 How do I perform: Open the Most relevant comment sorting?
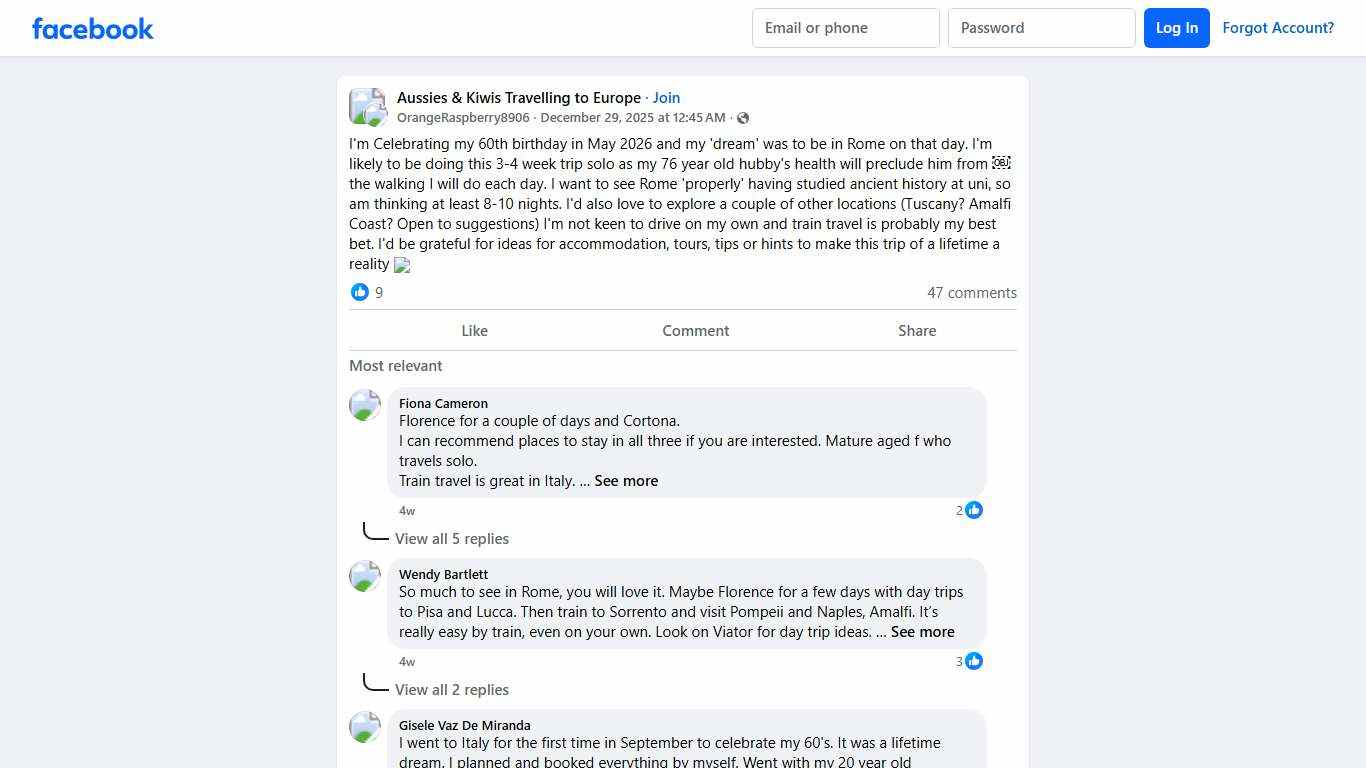396,366
